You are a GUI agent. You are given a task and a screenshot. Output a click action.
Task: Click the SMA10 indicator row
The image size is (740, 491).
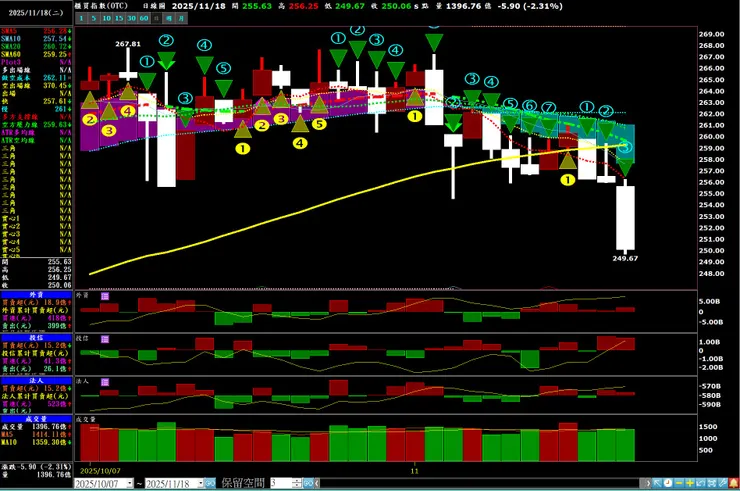pos(36,39)
